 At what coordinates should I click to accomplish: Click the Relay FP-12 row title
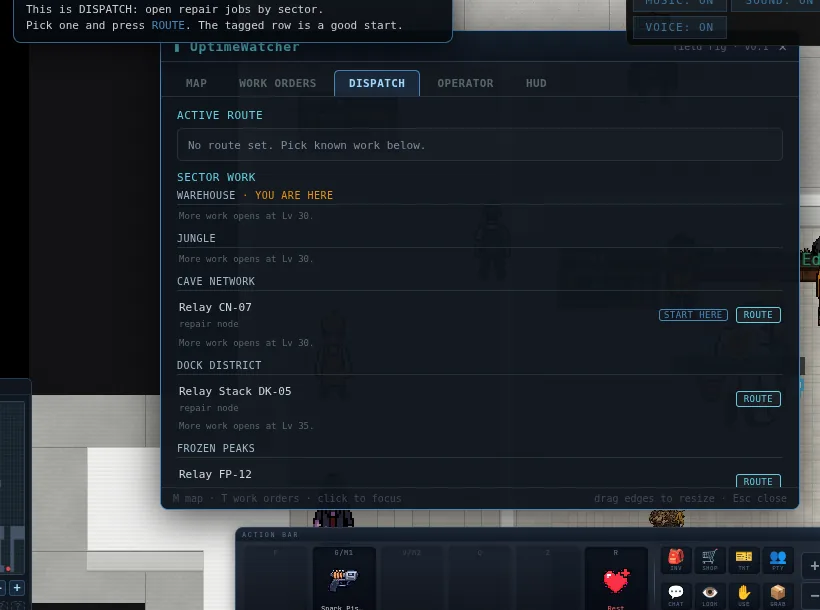click(215, 474)
